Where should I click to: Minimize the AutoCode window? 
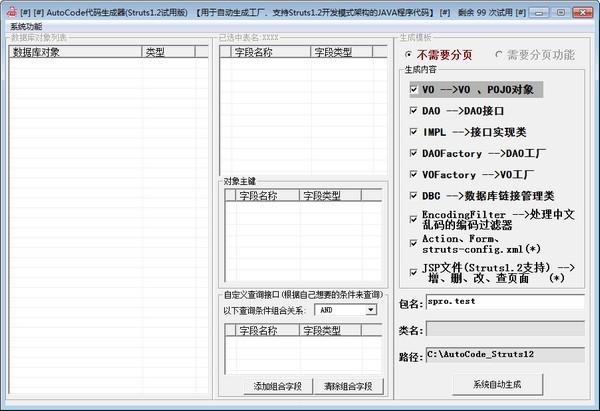click(539, 13)
